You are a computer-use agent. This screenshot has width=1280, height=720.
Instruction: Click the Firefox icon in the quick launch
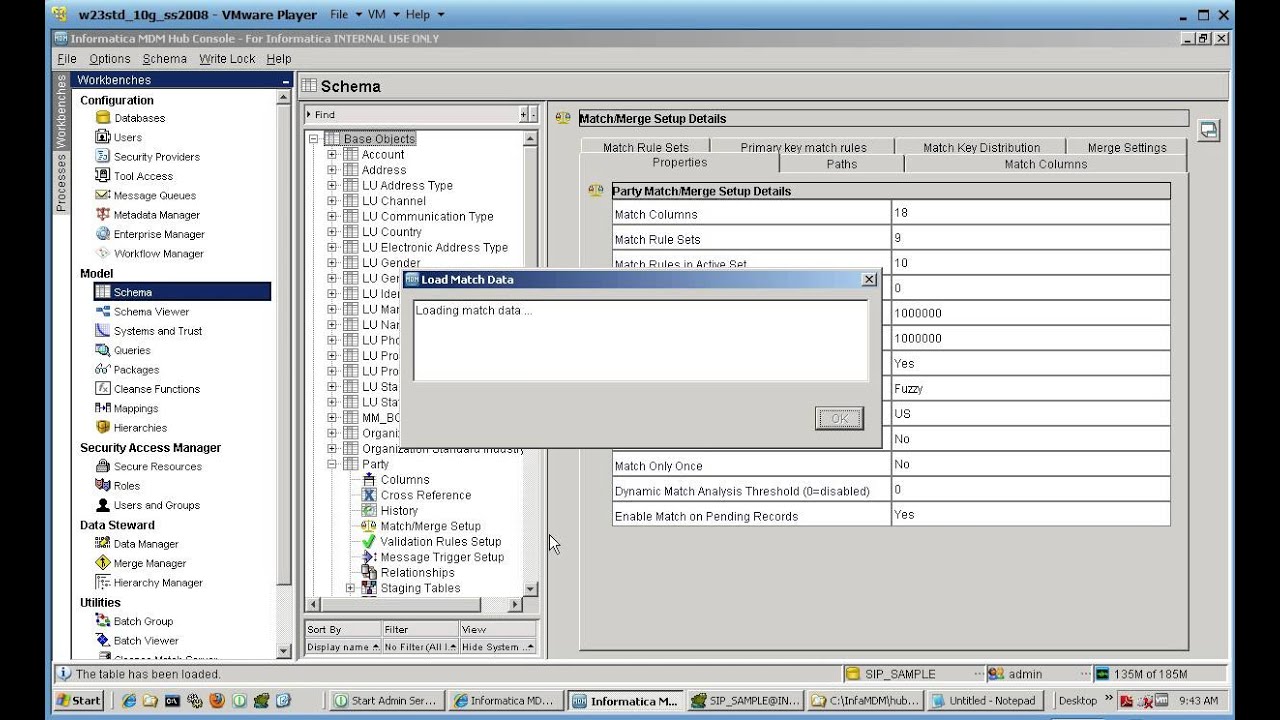pyautogui.click(x=216, y=701)
